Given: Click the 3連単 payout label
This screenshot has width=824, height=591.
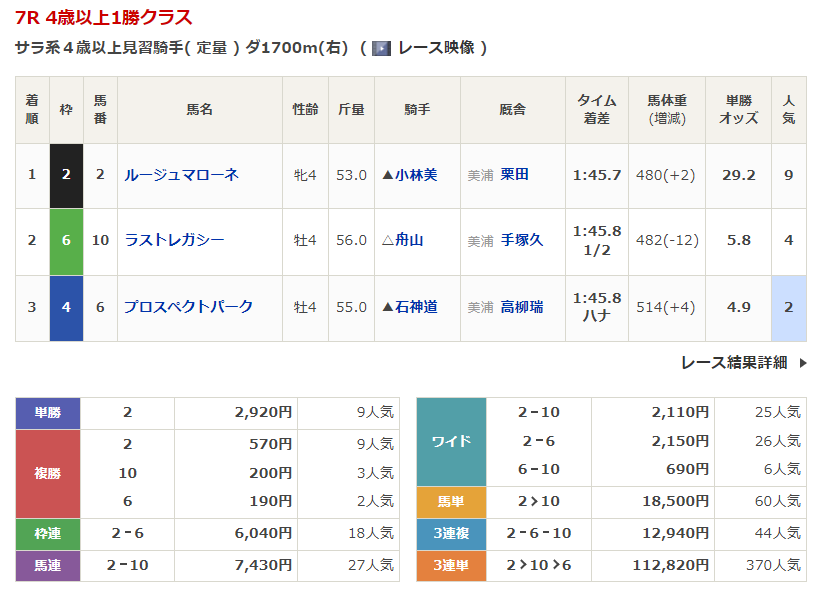Looking at the screenshot, I should pos(451,566).
